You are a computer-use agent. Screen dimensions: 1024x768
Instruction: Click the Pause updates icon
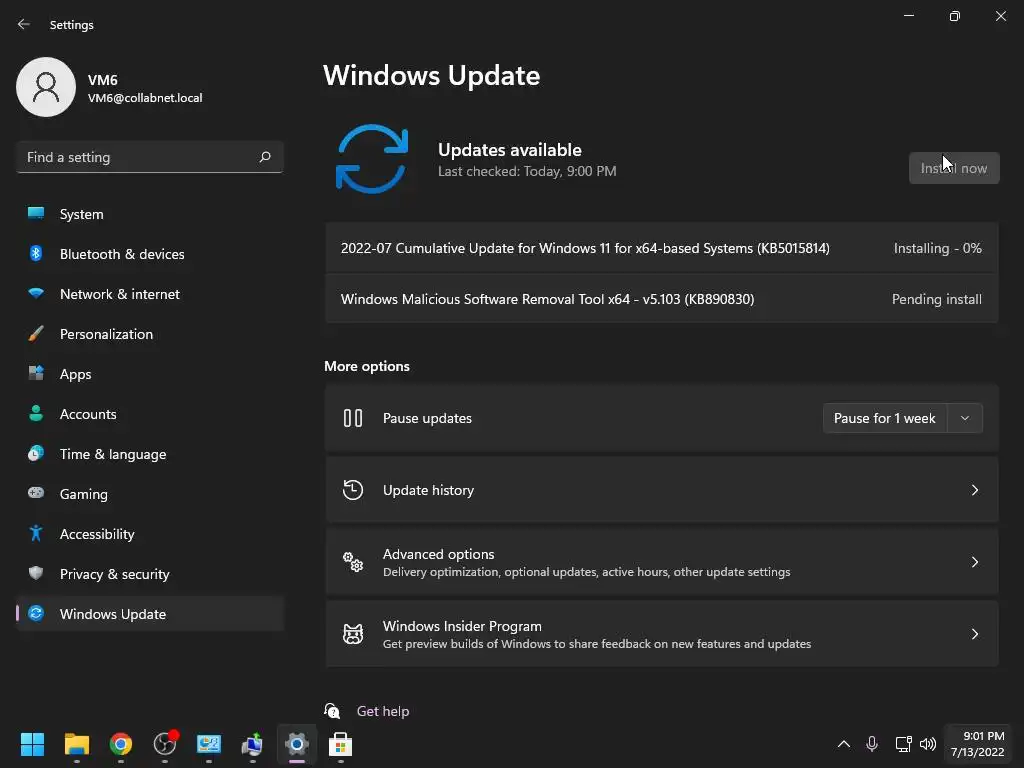[x=353, y=418]
